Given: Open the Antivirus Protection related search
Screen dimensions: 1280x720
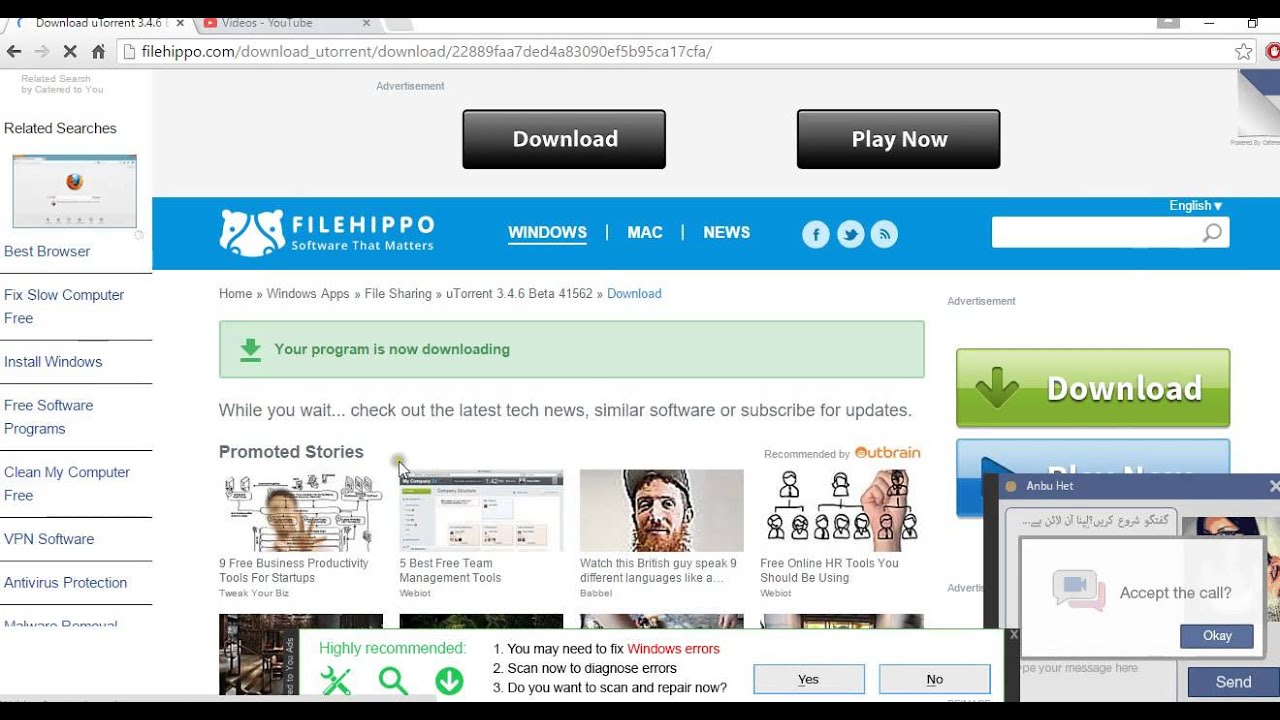Looking at the screenshot, I should [65, 583].
